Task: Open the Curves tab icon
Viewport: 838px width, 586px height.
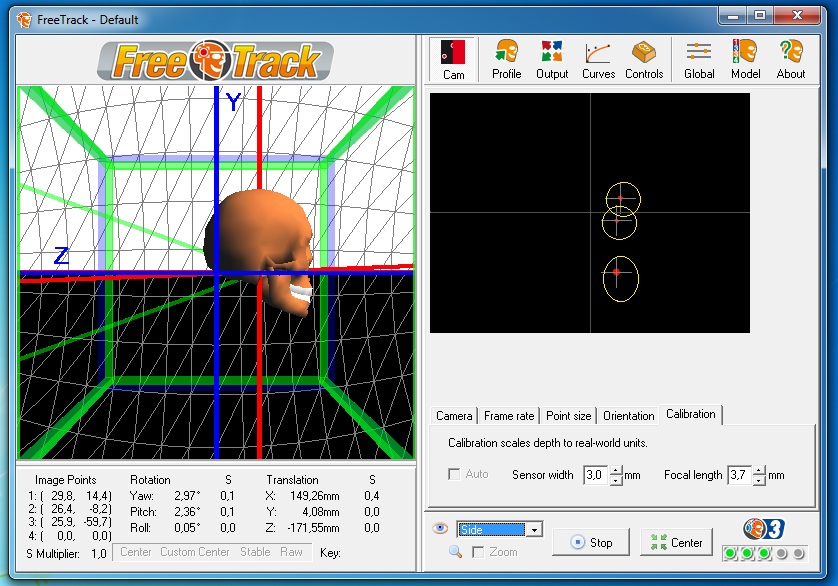Action: click(x=598, y=59)
